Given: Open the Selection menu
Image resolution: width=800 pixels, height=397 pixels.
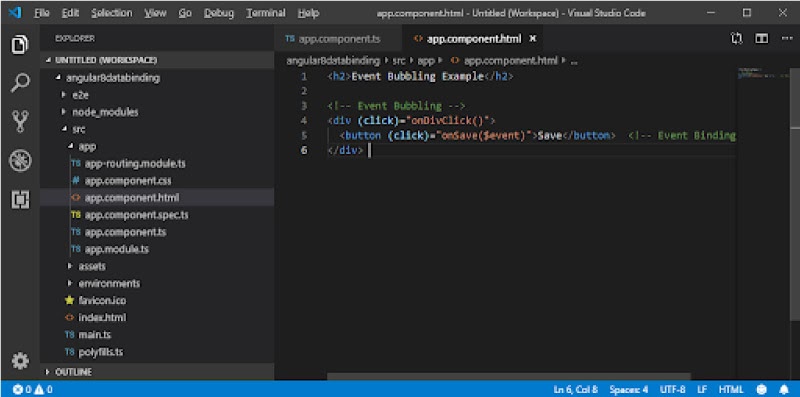Looking at the screenshot, I should [112, 13].
